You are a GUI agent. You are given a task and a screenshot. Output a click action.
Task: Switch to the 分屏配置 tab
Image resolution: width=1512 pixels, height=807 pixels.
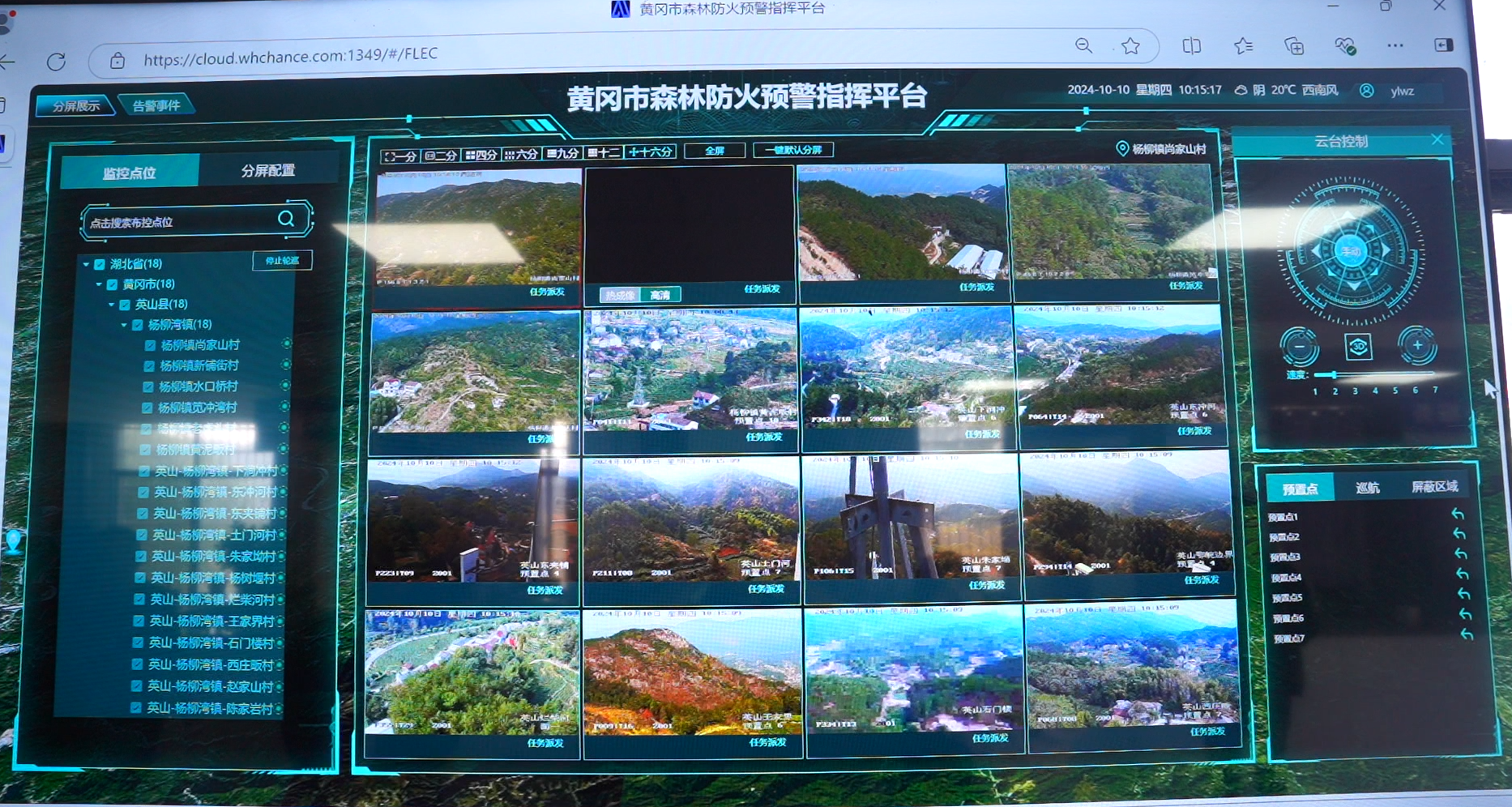(268, 170)
